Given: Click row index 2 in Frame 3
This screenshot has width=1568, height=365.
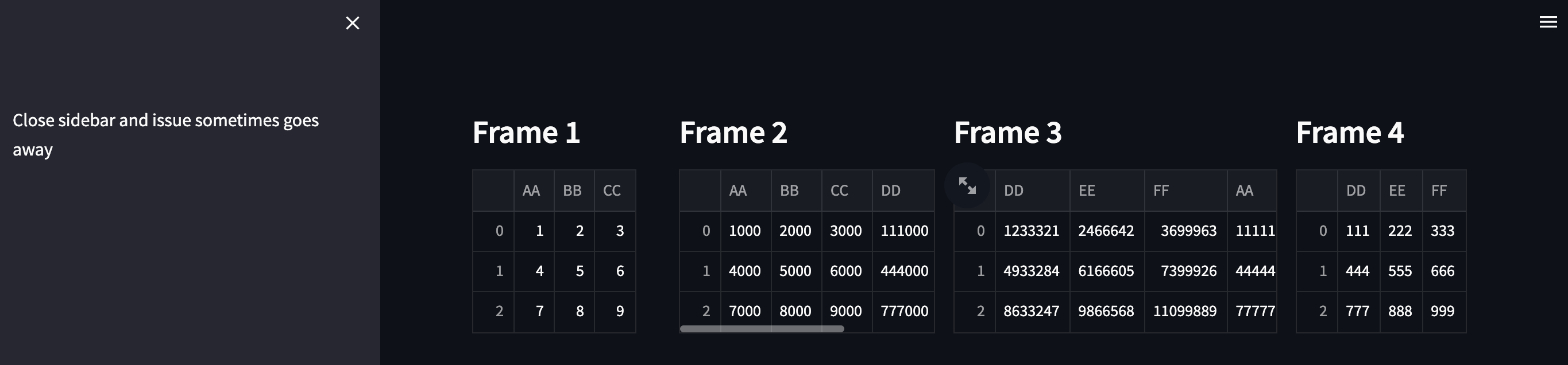Looking at the screenshot, I should (x=982, y=311).
